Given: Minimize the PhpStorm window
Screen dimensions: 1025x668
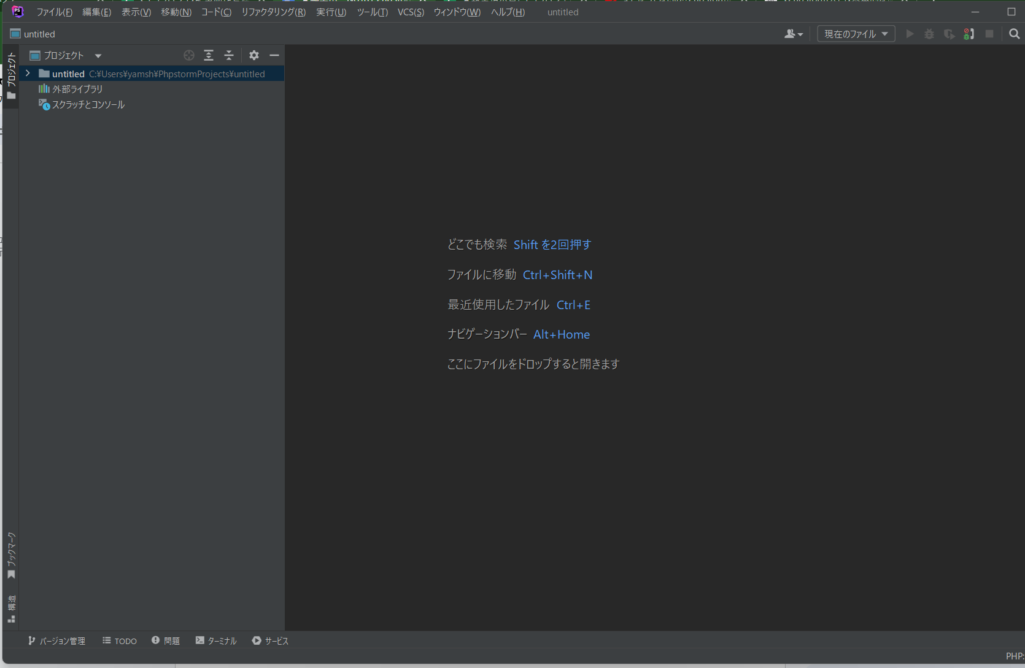Looking at the screenshot, I should click(975, 12).
